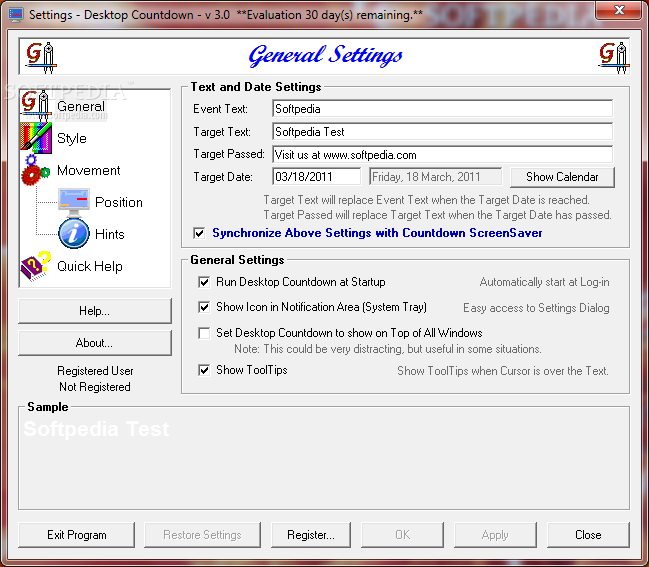Click the Apply button
649x567 pixels.
click(x=495, y=535)
